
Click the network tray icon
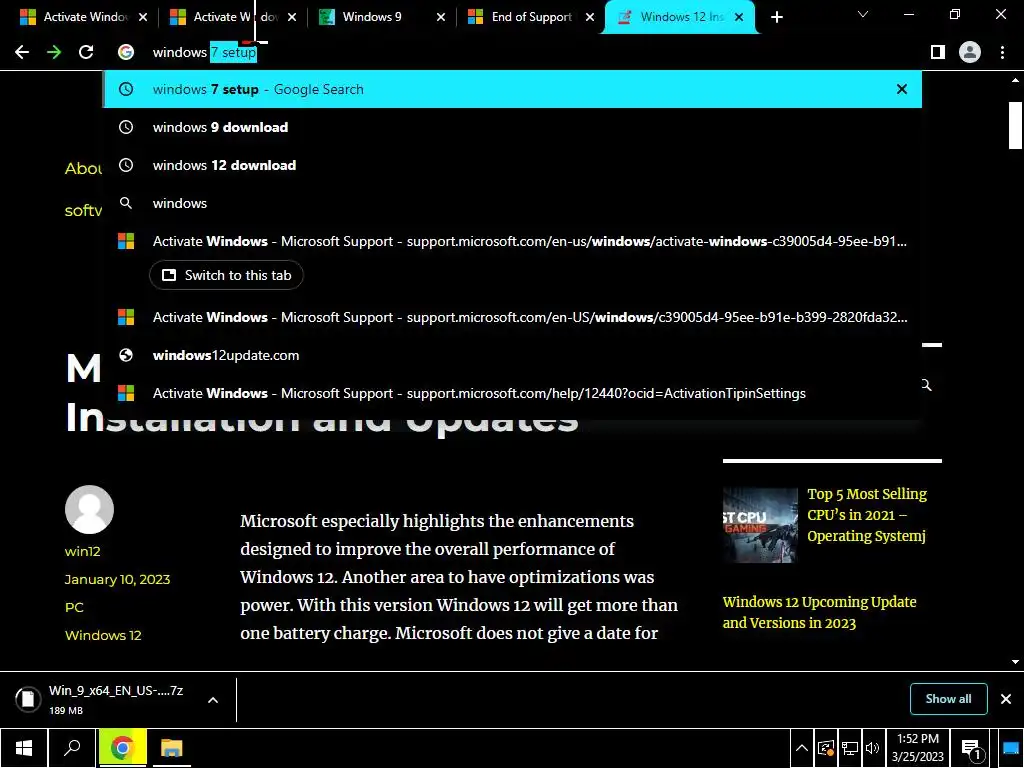(x=850, y=748)
